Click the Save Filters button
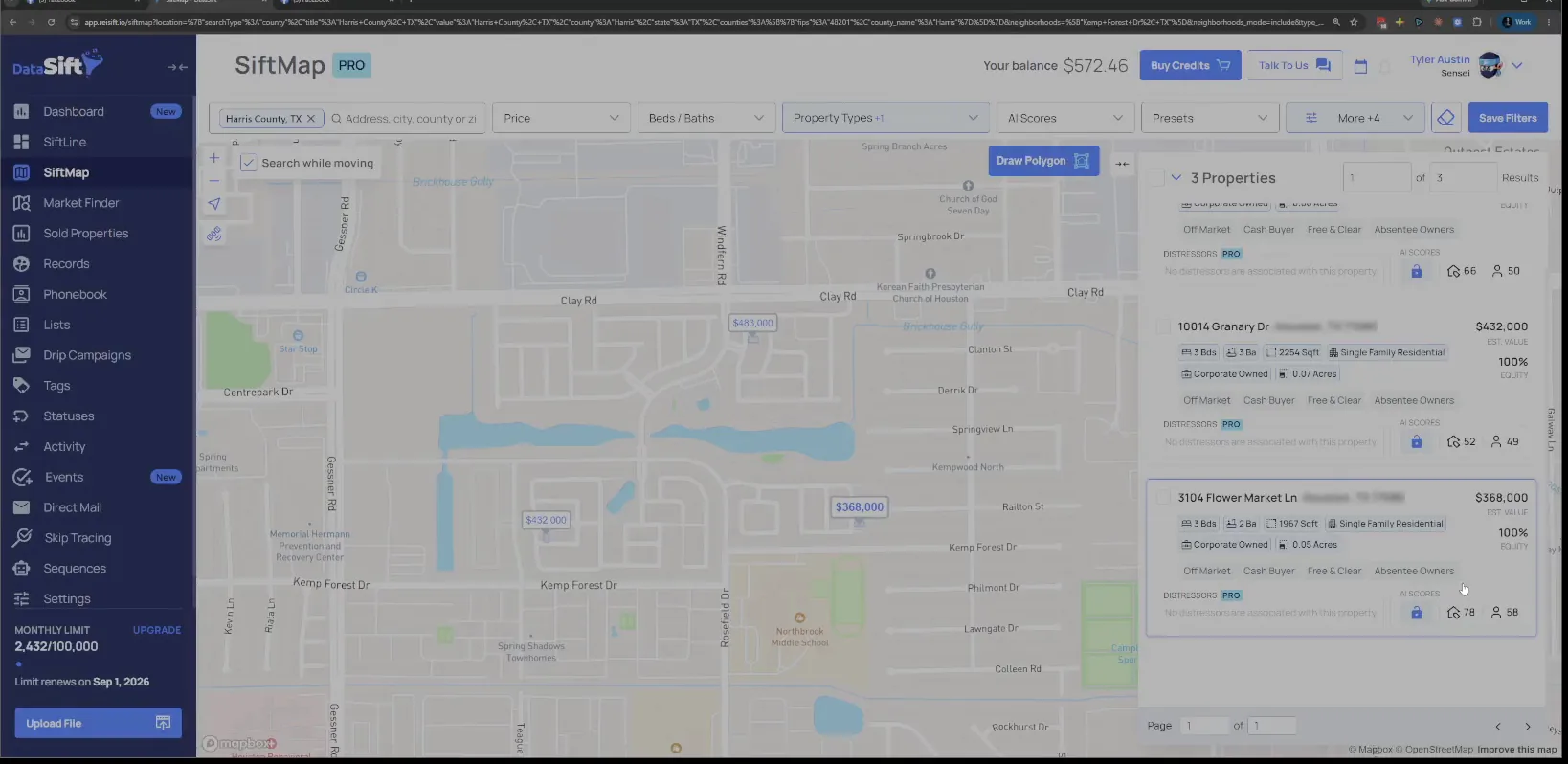 [1508, 118]
